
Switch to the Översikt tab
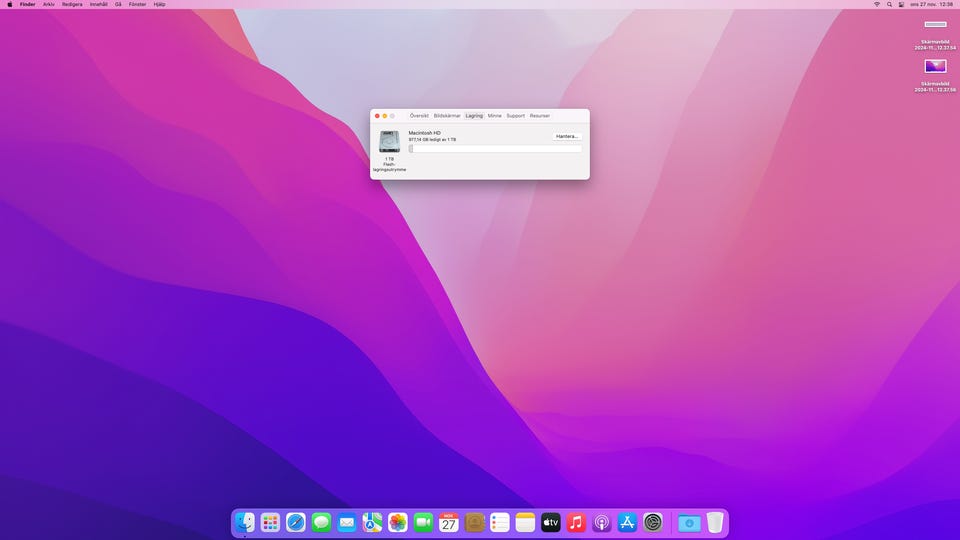click(419, 116)
